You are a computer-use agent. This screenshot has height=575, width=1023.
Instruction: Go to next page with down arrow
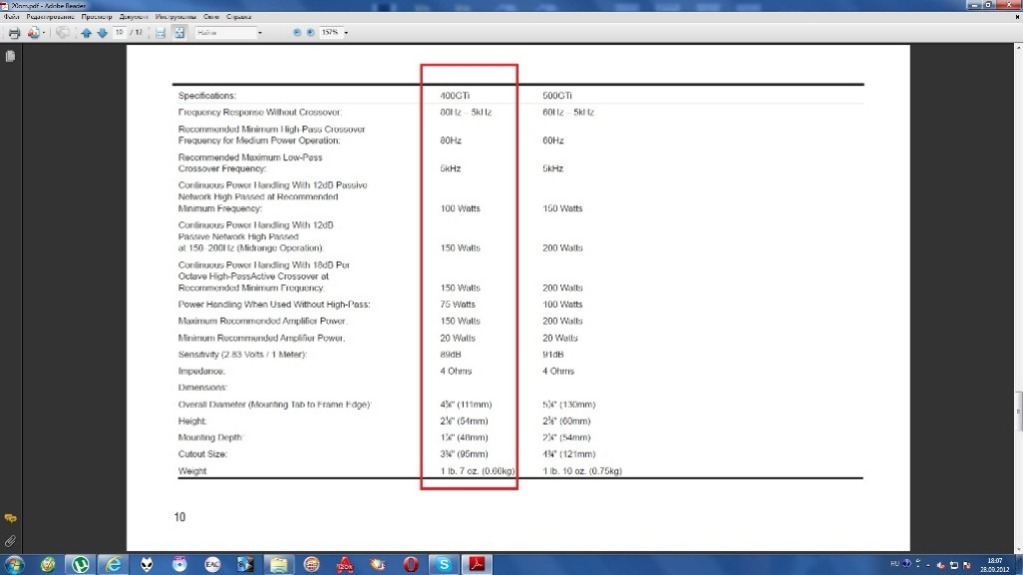coord(101,33)
